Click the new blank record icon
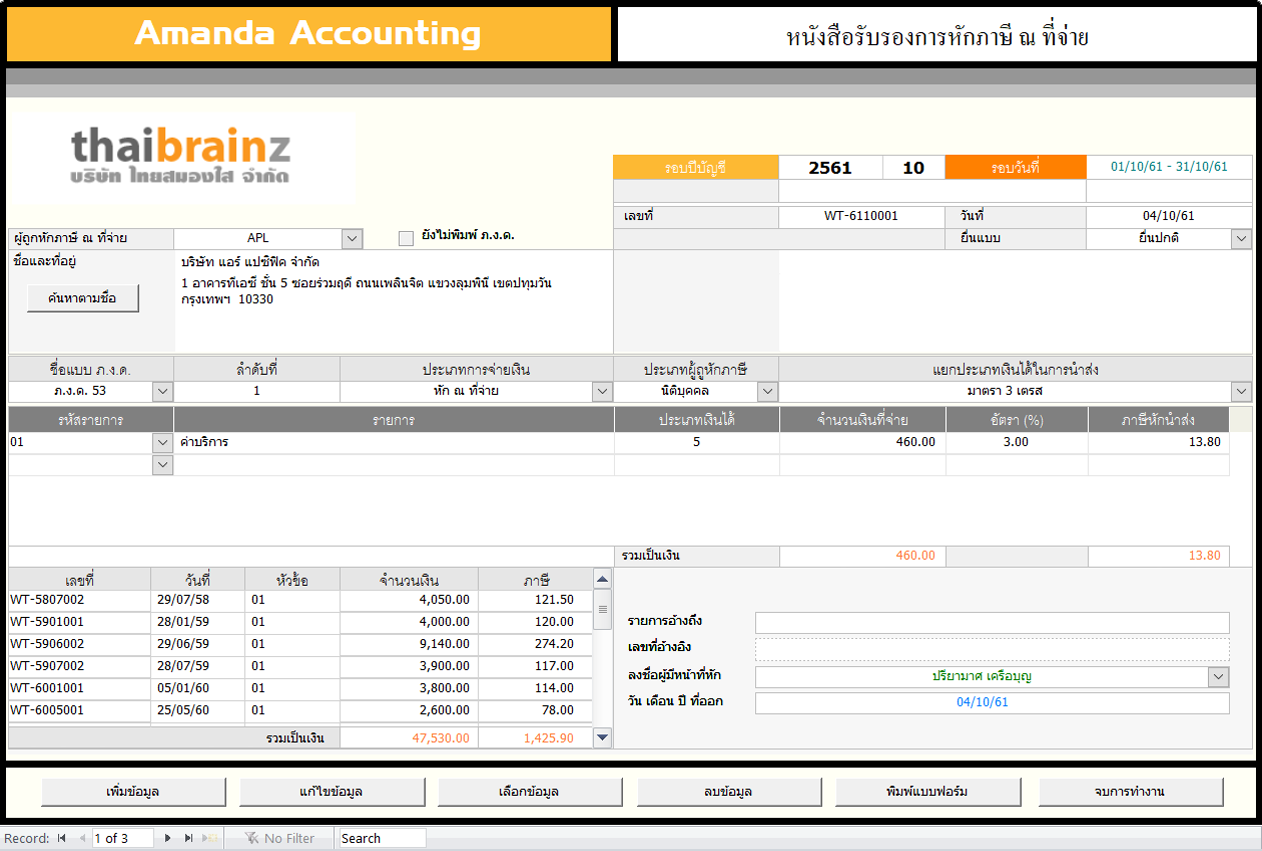 [x=209, y=838]
